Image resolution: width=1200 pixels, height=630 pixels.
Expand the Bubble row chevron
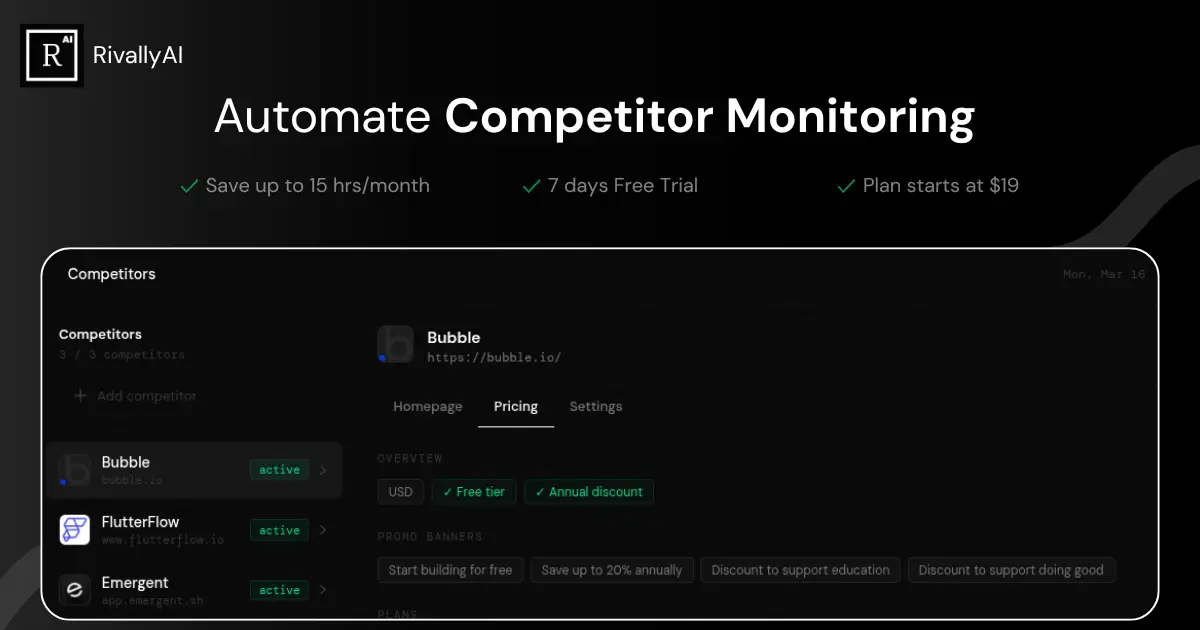[x=323, y=470]
